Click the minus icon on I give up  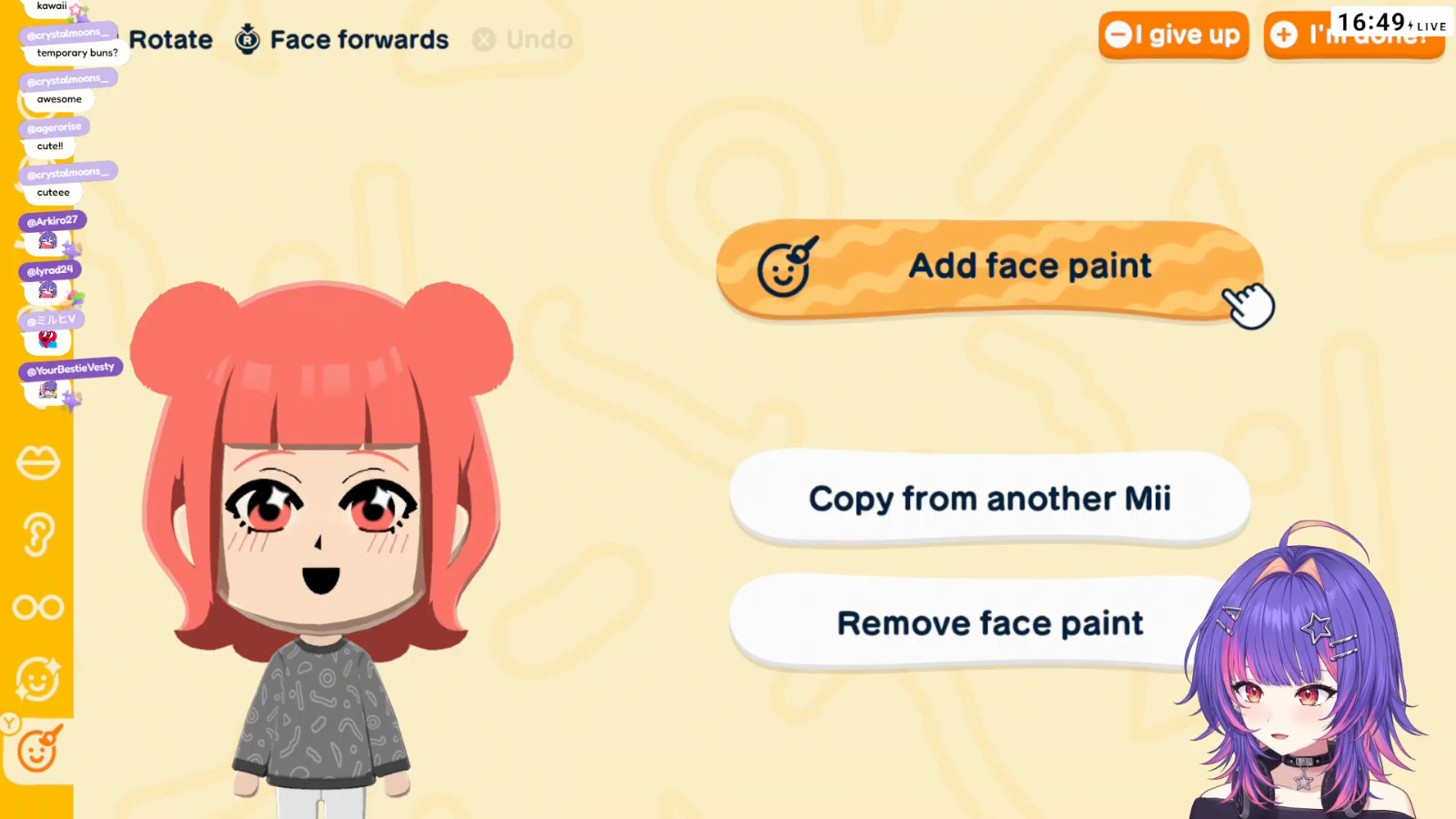[x=1118, y=35]
